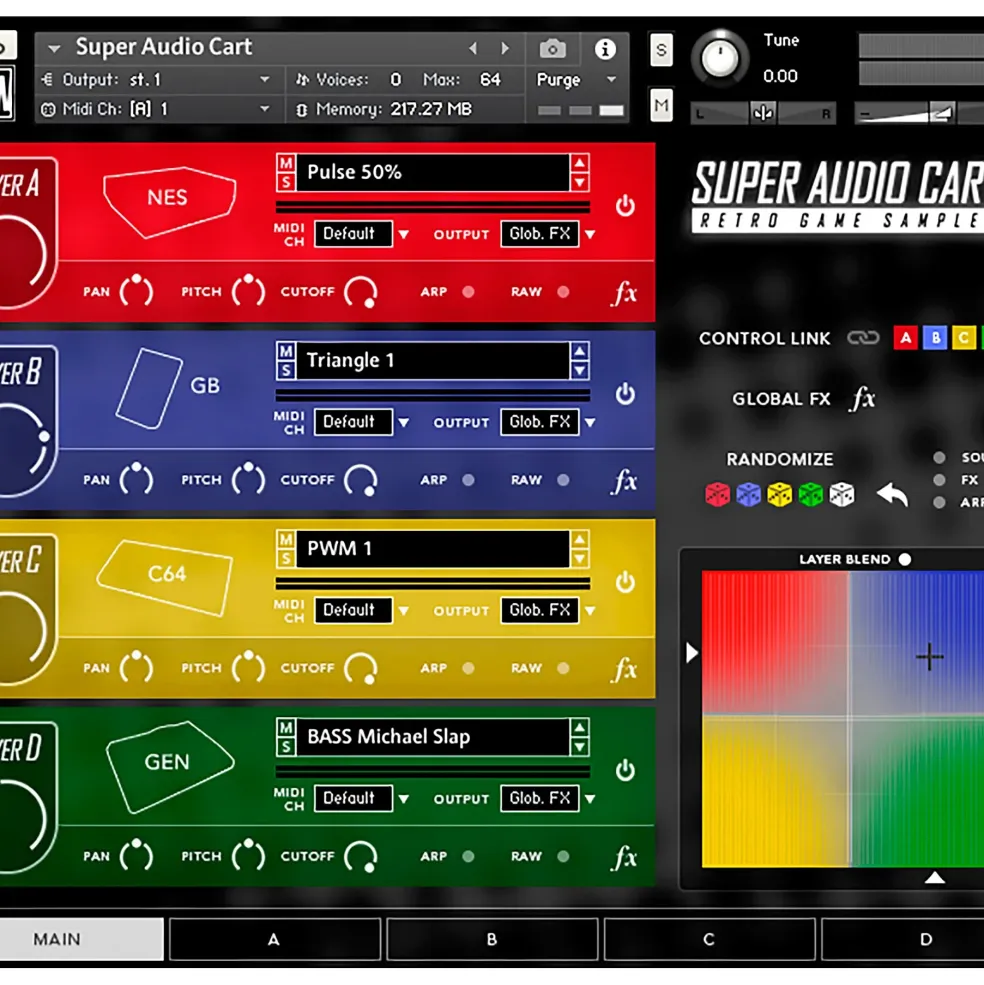Toggle the Layer Blend enable dot

click(905, 559)
